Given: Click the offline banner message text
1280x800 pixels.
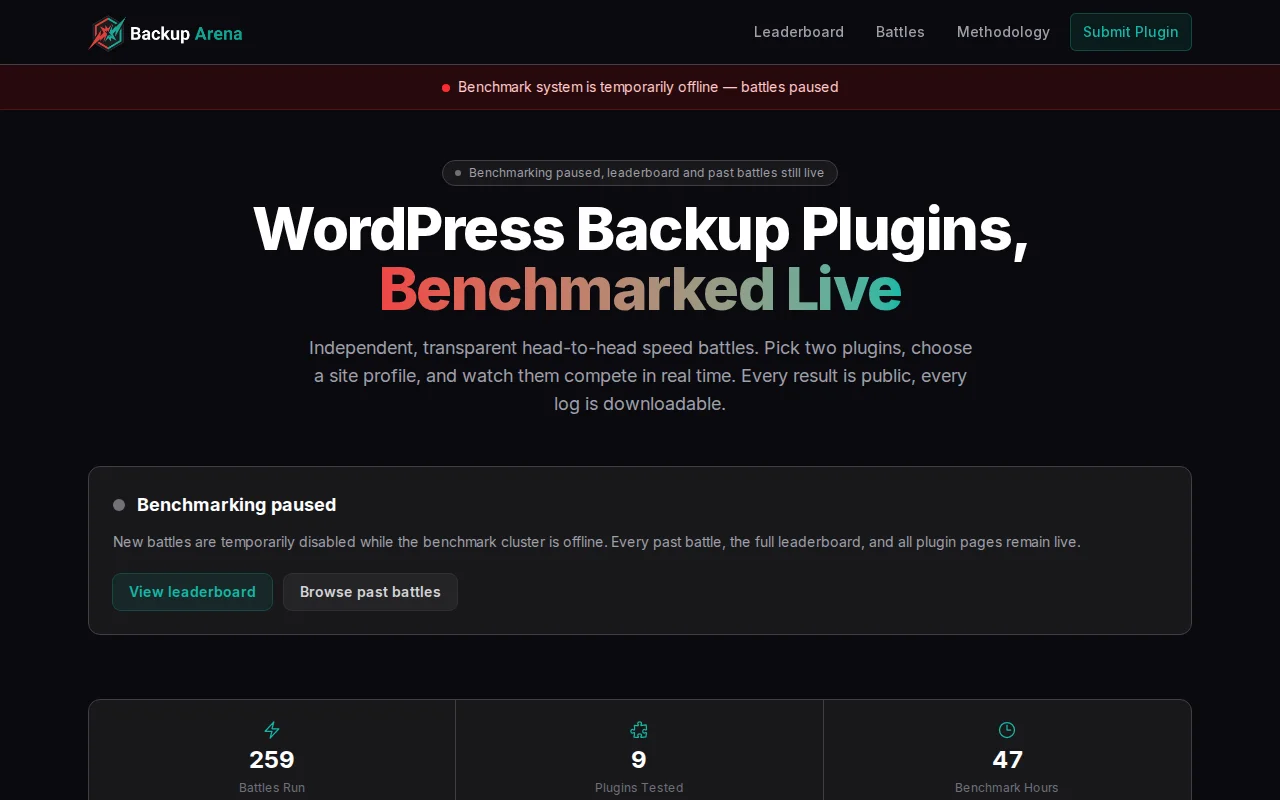Looking at the screenshot, I should 648,87.
